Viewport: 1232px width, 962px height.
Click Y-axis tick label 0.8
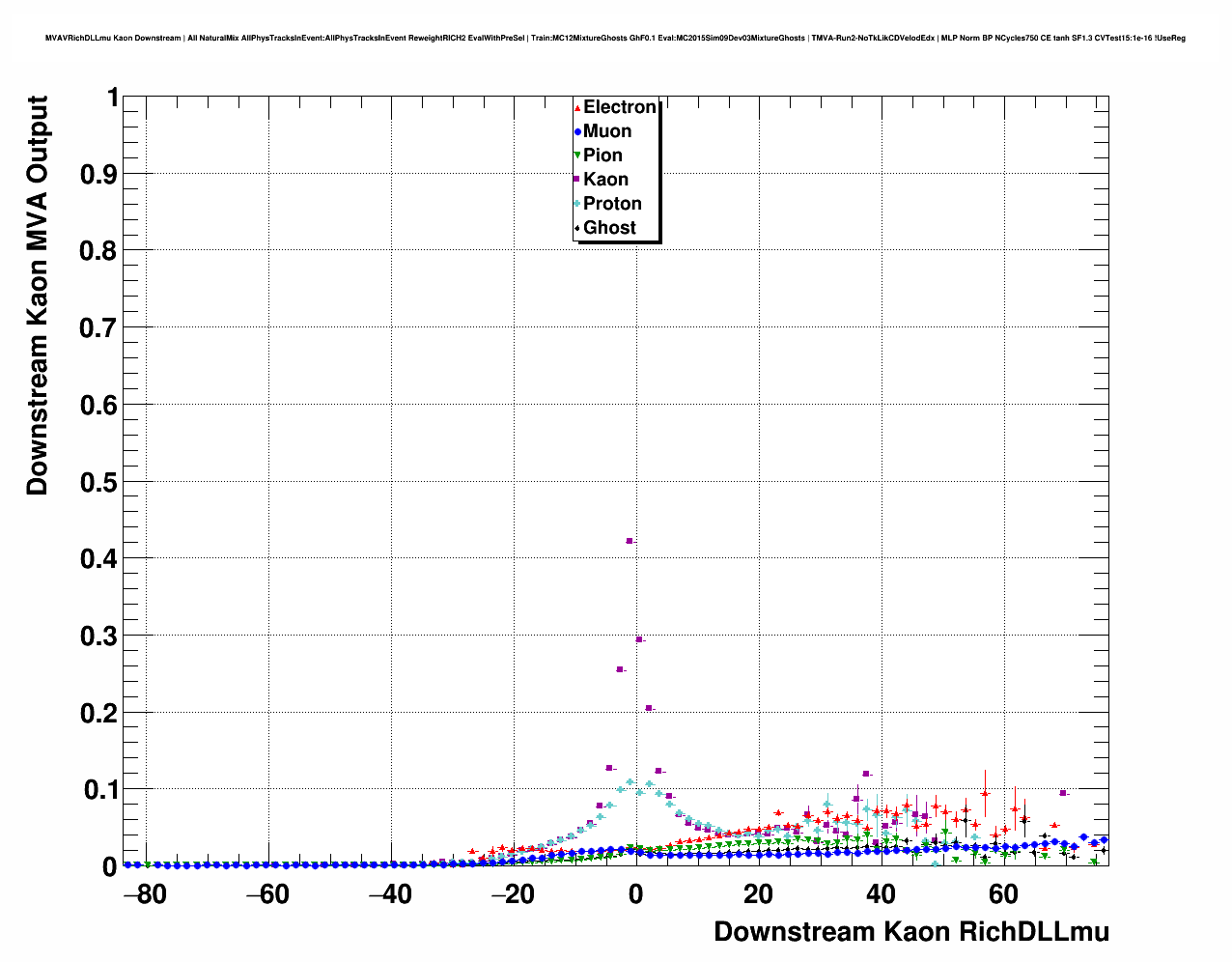100,251
